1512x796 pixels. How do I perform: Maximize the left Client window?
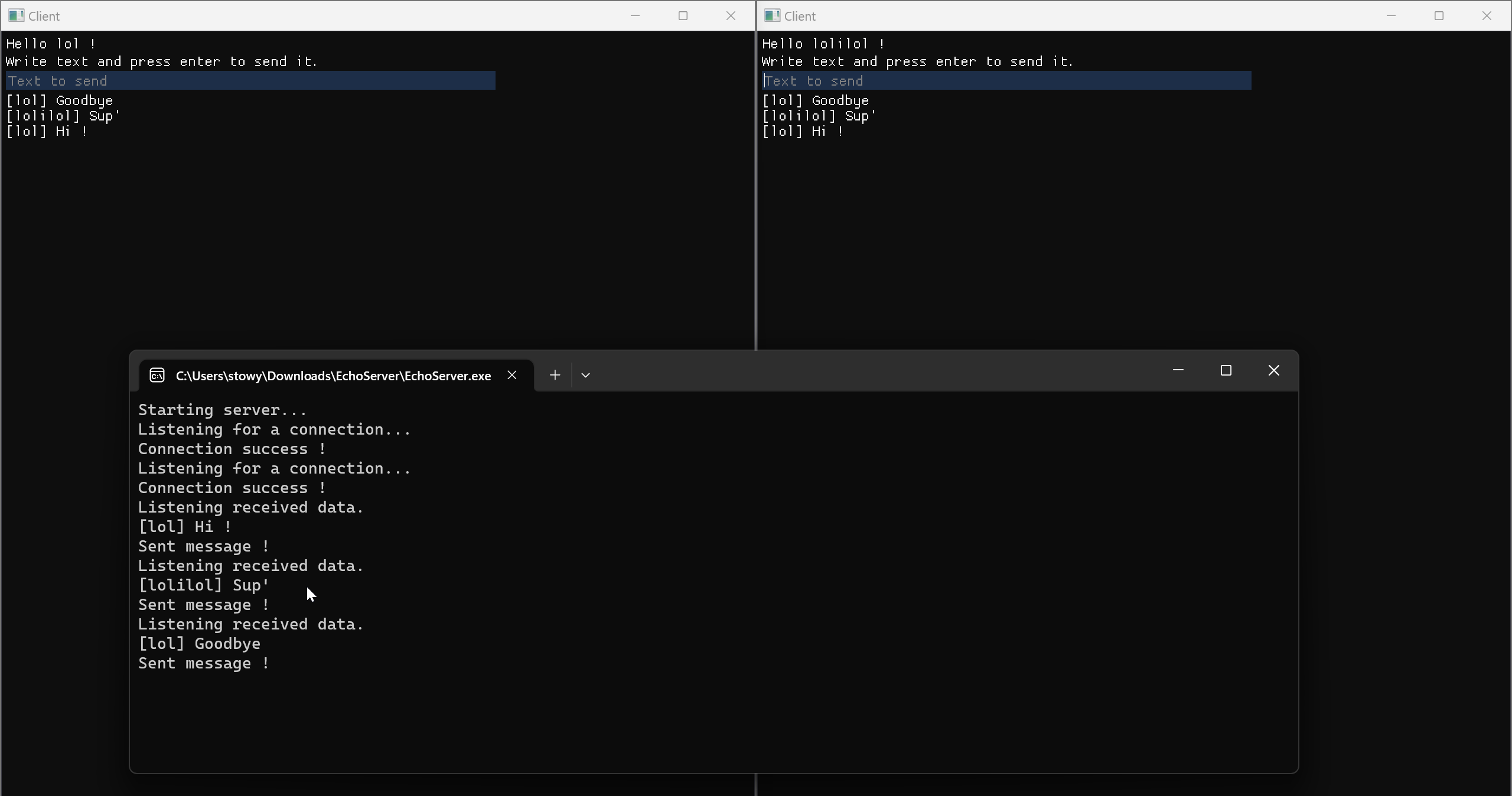pyautogui.click(x=683, y=16)
